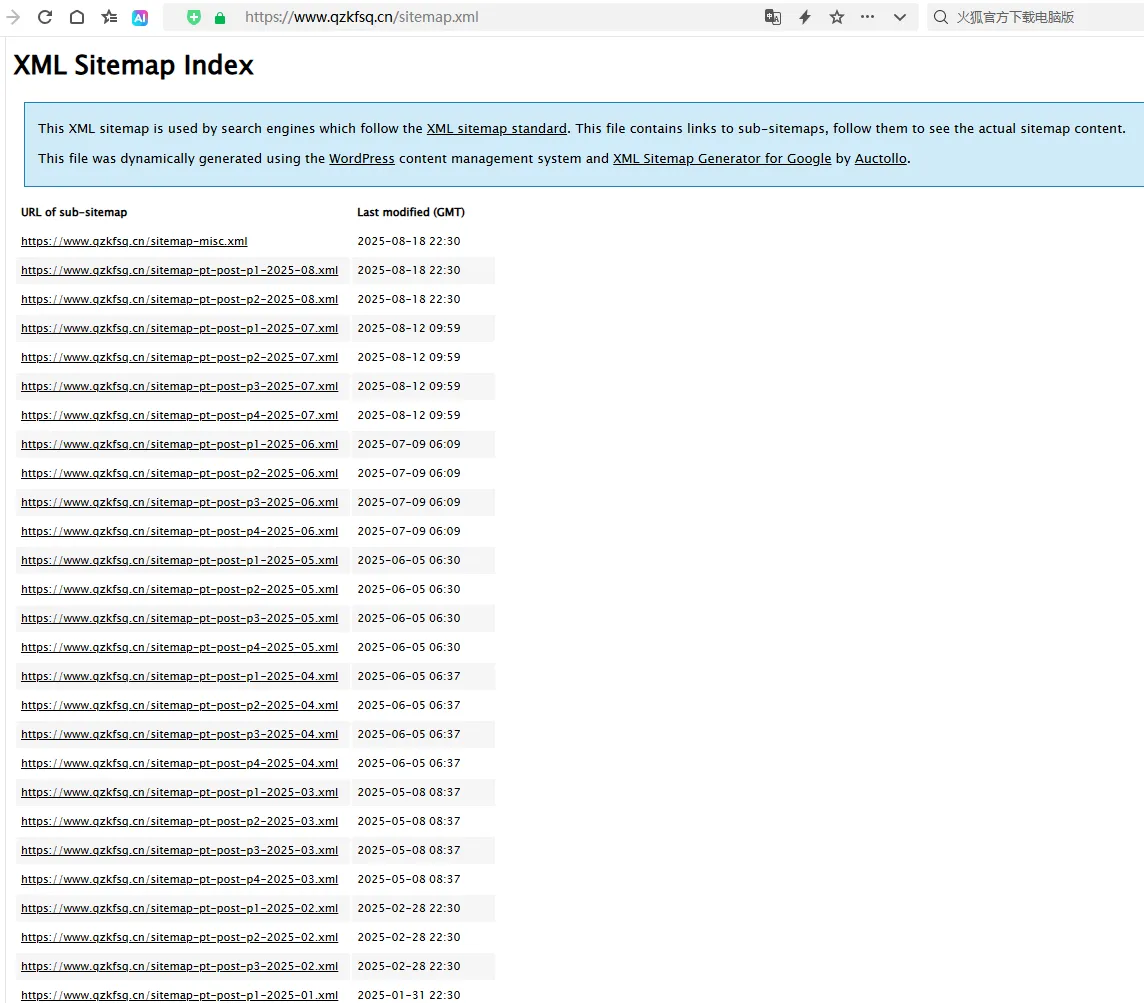
Task: Bookmark this page with the star icon
Action: [837, 17]
